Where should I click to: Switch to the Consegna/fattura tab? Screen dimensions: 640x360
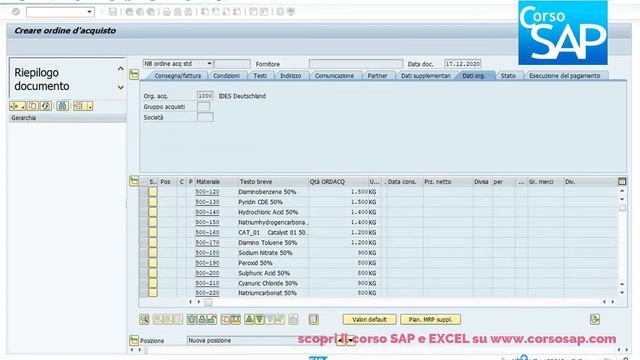pos(178,76)
